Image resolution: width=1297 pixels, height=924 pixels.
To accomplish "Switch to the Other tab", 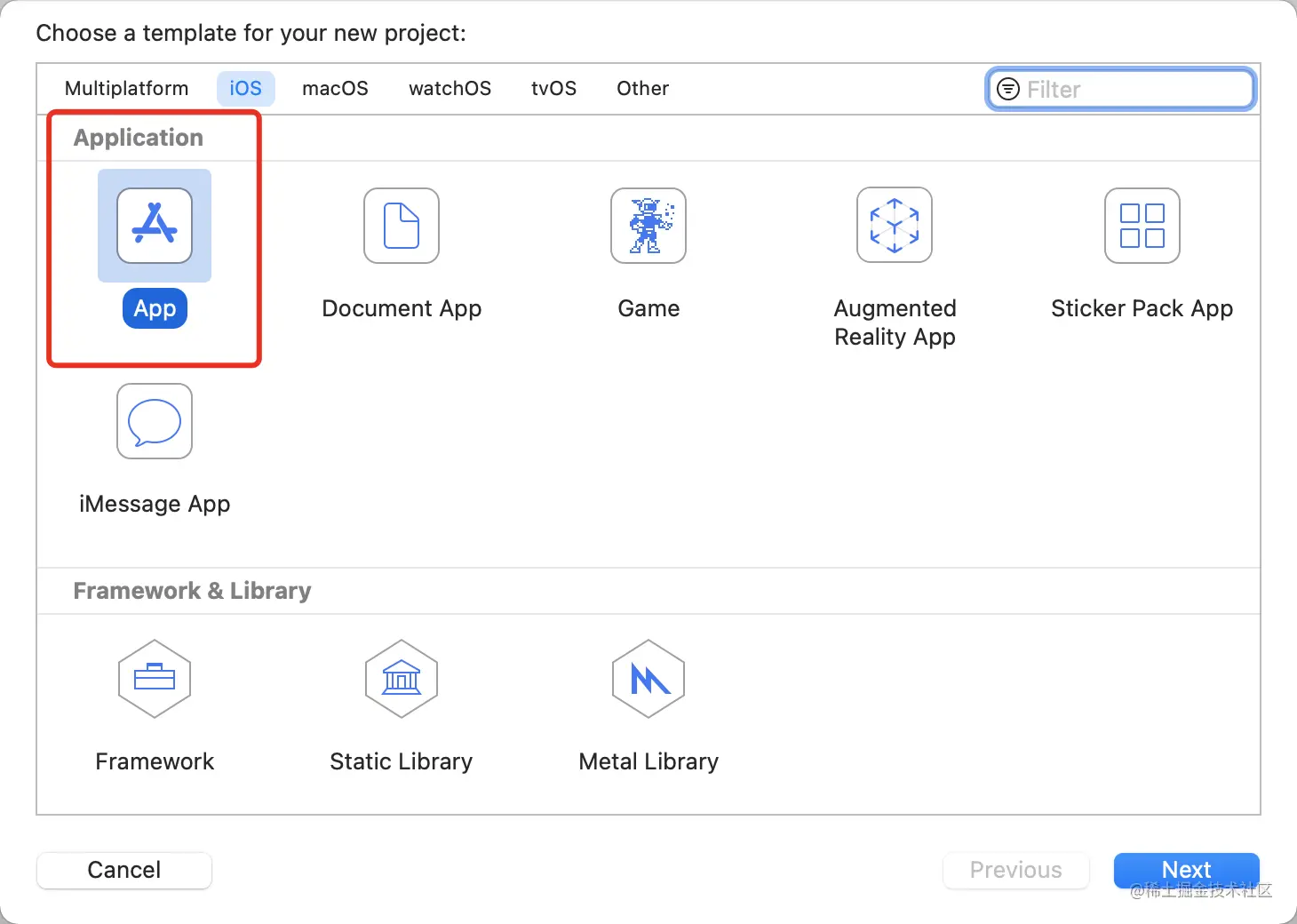I will pyautogui.click(x=643, y=89).
